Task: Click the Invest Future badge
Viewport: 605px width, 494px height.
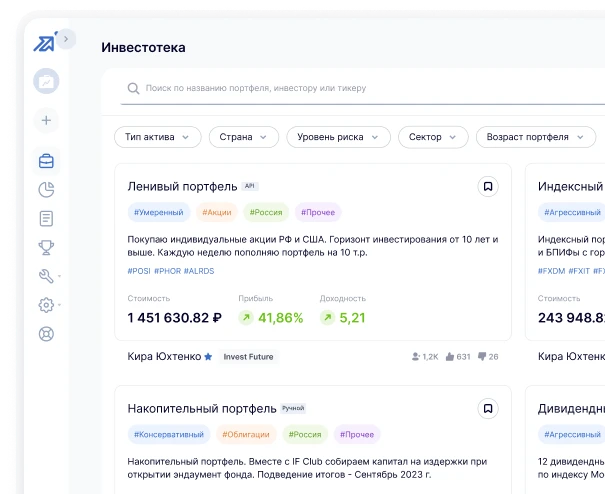Action: [248, 357]
